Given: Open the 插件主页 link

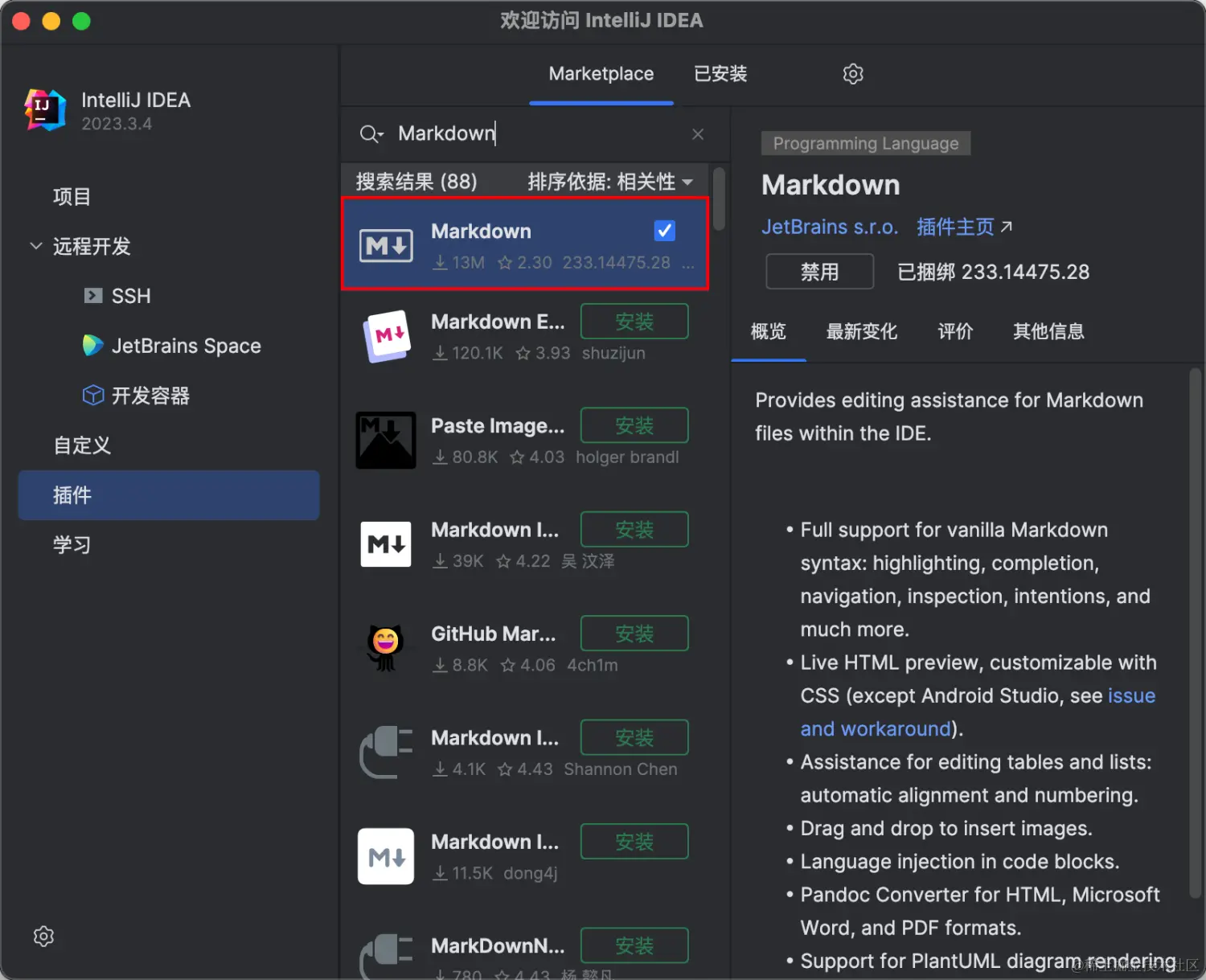Looking at the screenshot, I should click(956, 228).
